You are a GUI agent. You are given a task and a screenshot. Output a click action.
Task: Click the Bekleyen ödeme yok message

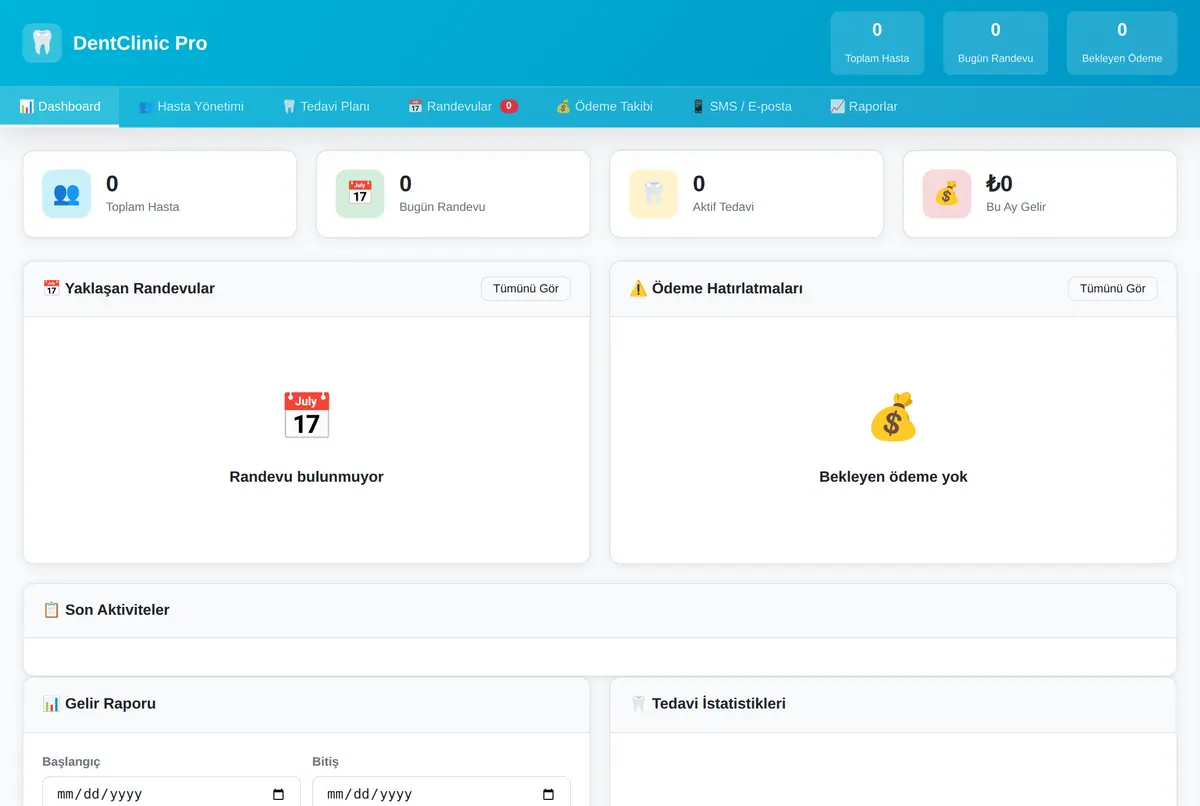point(893,476)
